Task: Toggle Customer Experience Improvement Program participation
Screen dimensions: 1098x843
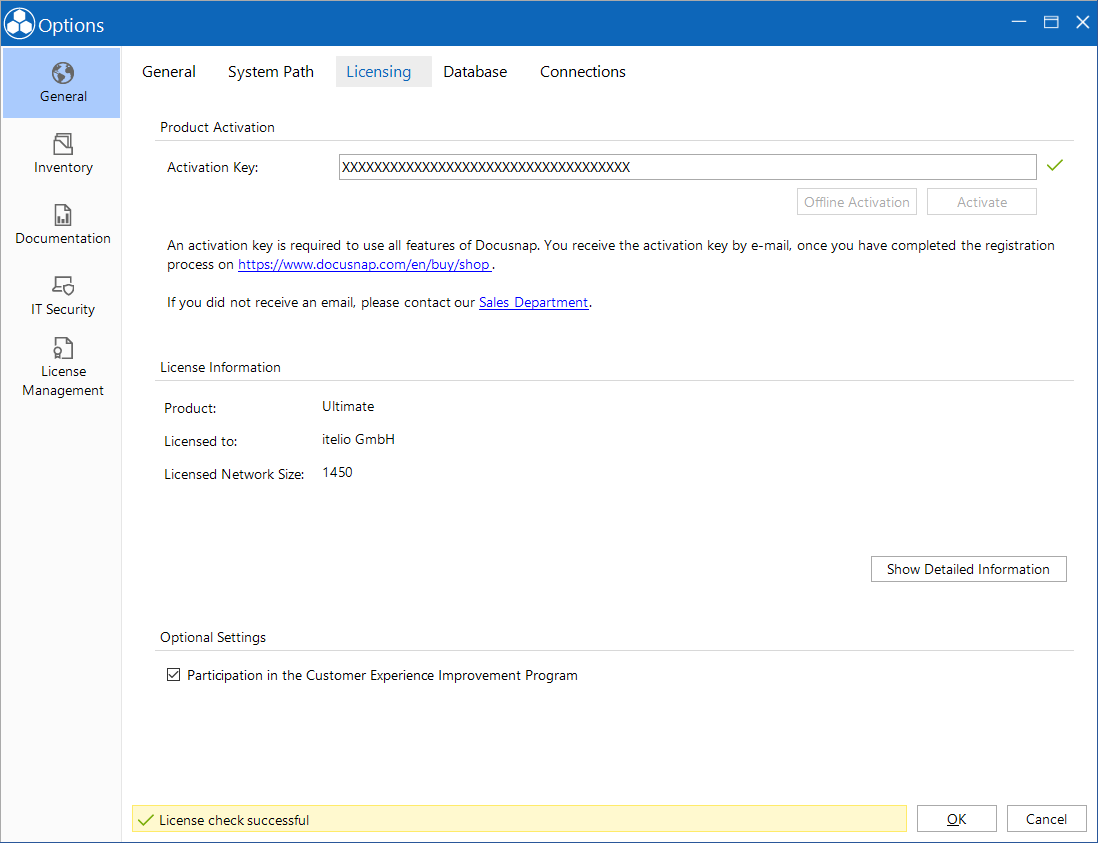Action: coord(174,675)
